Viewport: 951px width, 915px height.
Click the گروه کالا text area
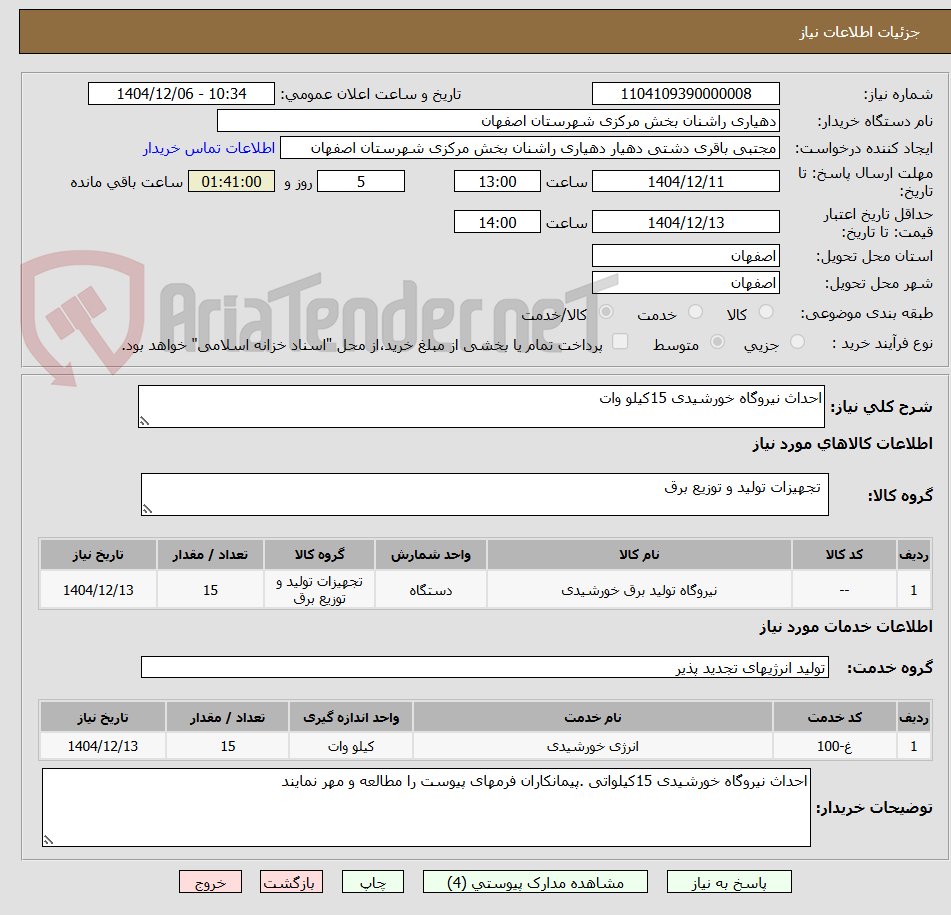pyautogui.click(x=485, y=495)
